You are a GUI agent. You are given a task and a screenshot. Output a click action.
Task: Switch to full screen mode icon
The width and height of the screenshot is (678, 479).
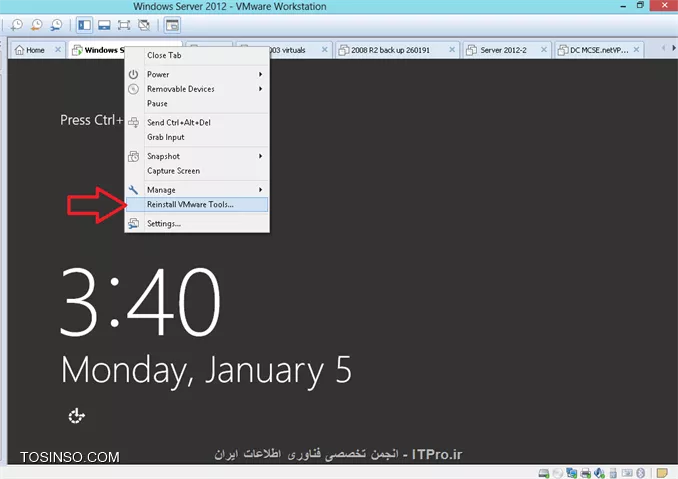point(124,25)
